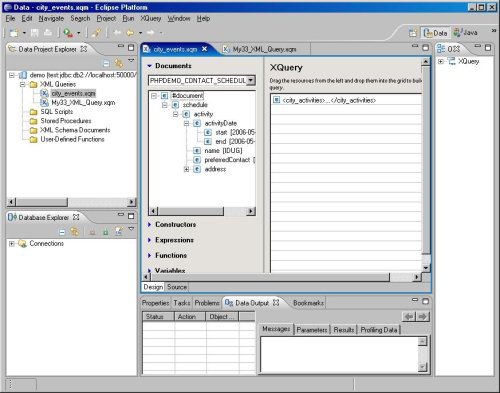The height and width of the screenshot is (393, 500).
Task: Expand the Expressions section
Action: [x=150, y=240]
